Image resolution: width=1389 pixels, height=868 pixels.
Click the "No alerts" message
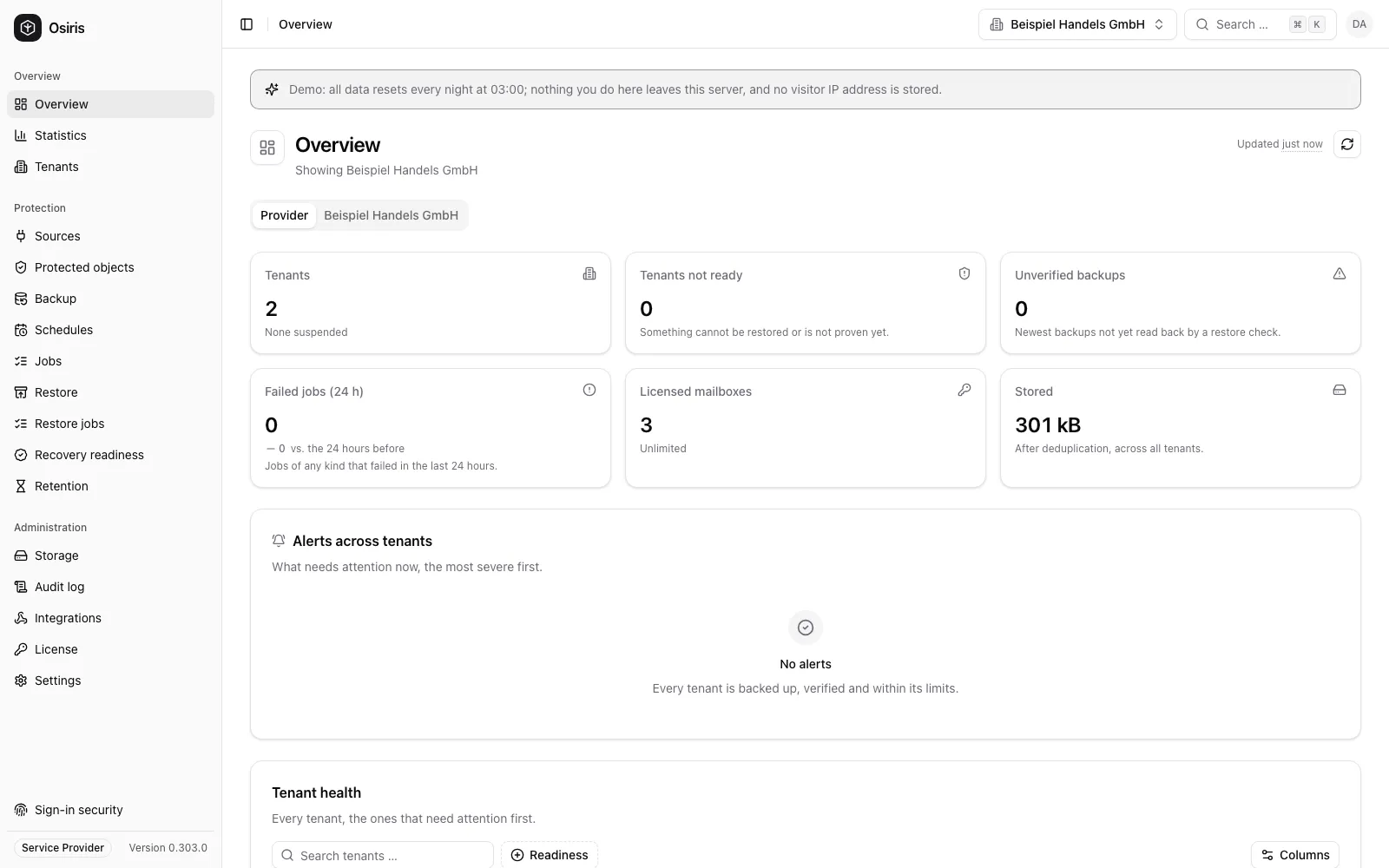[x=806, y=664]
